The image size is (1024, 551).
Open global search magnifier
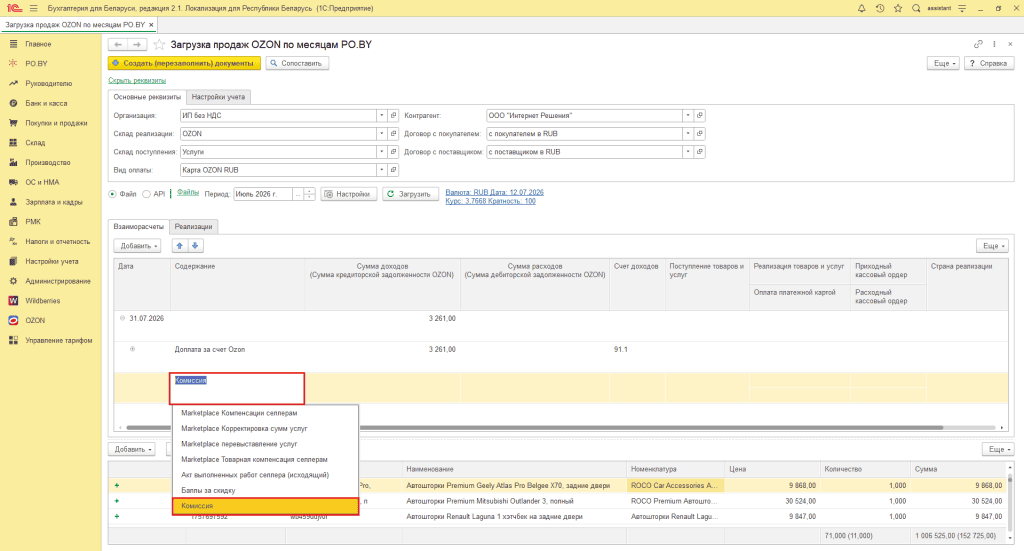(916, 8)
